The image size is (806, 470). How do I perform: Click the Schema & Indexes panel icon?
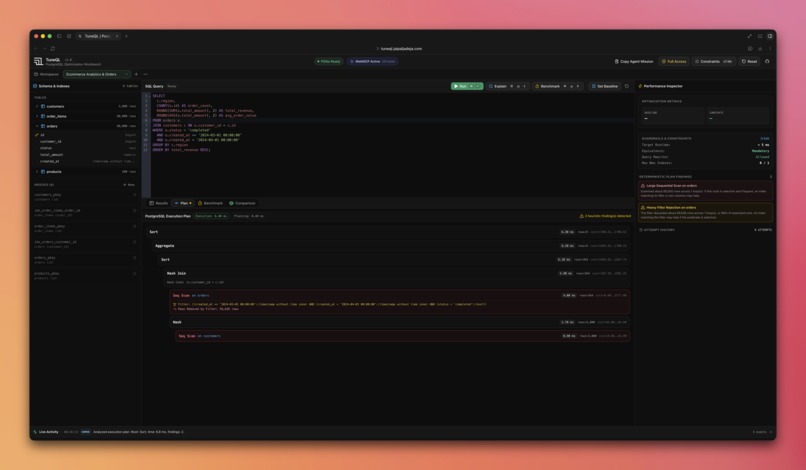point(35,86)
